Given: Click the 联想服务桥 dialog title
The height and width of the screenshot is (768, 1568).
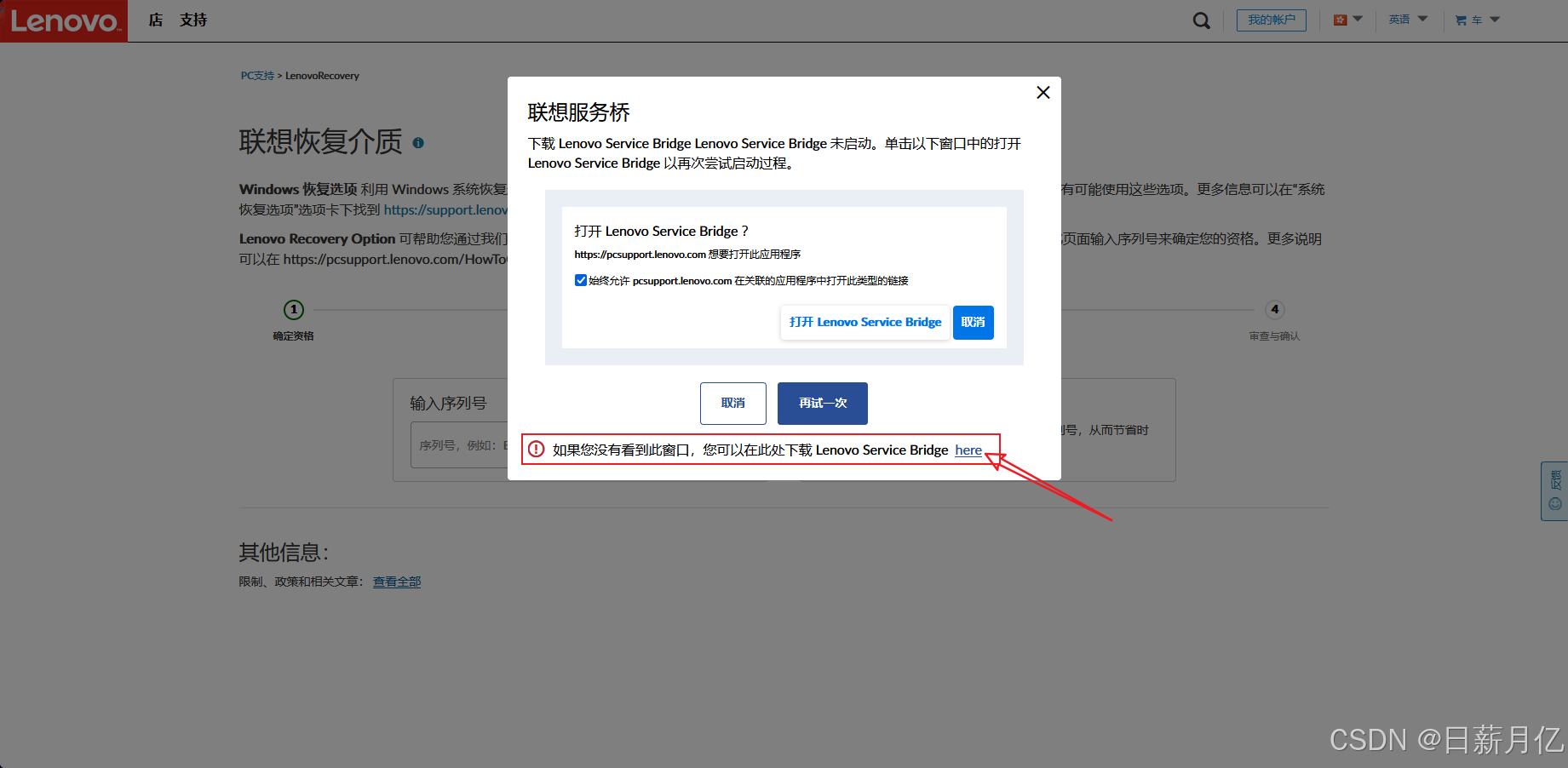Looking at the screenshot, I should (x=578, y=112).
